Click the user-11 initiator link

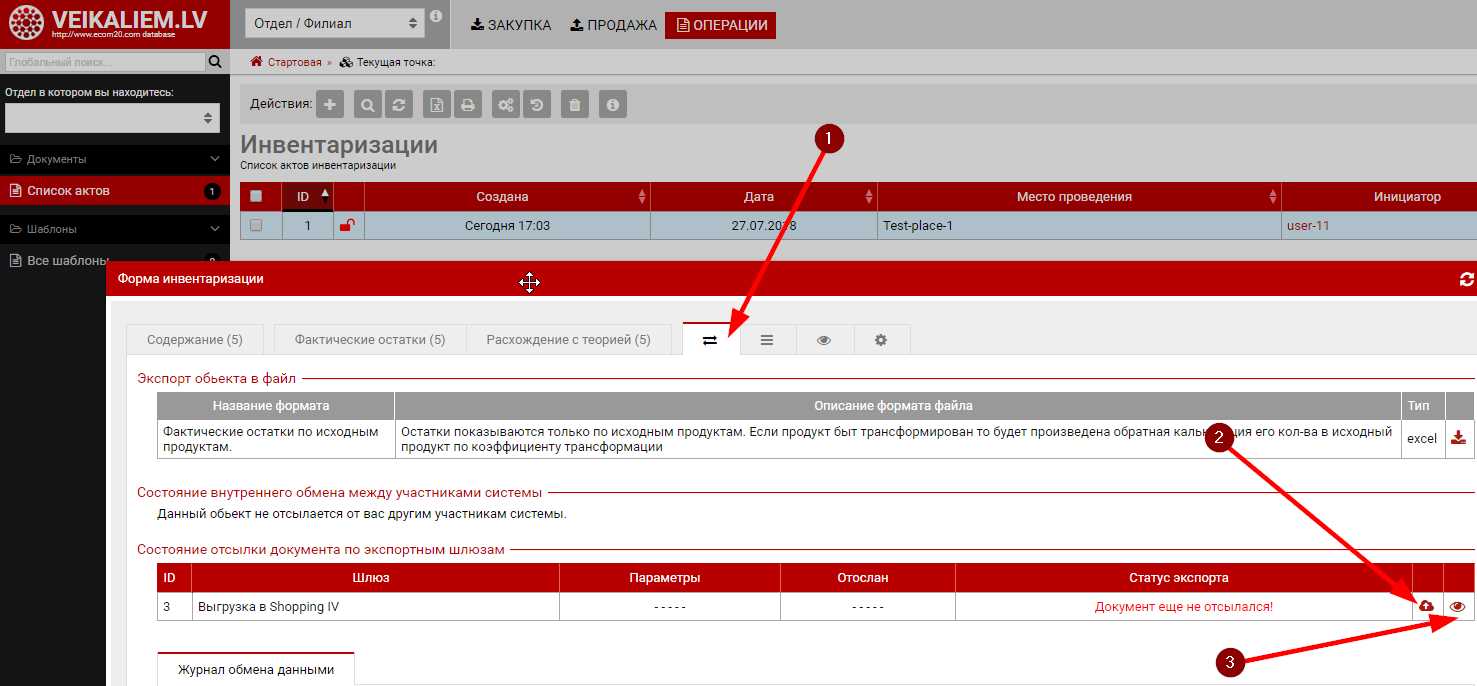(1307, 226)
